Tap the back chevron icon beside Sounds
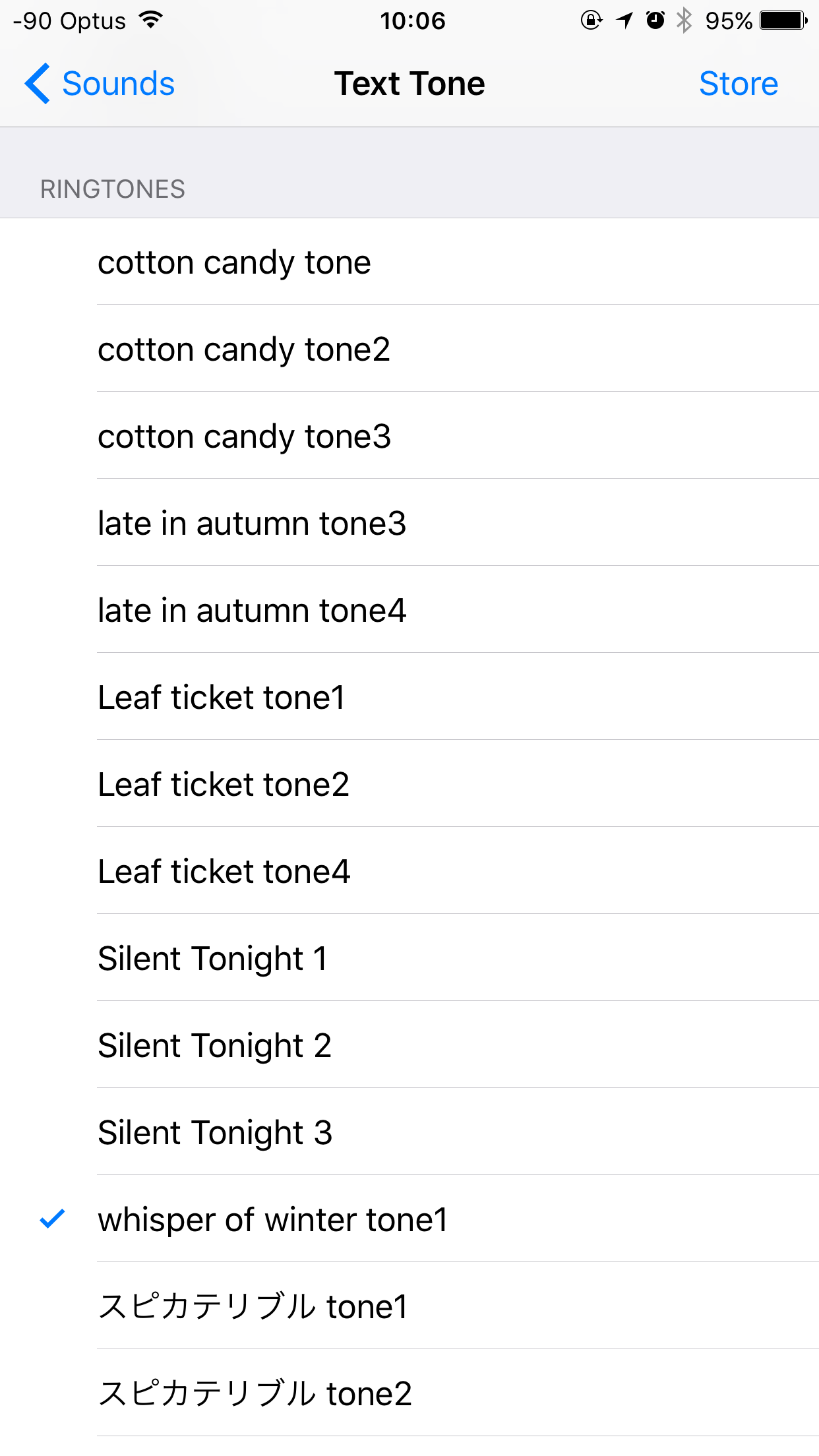 point(38,84)
